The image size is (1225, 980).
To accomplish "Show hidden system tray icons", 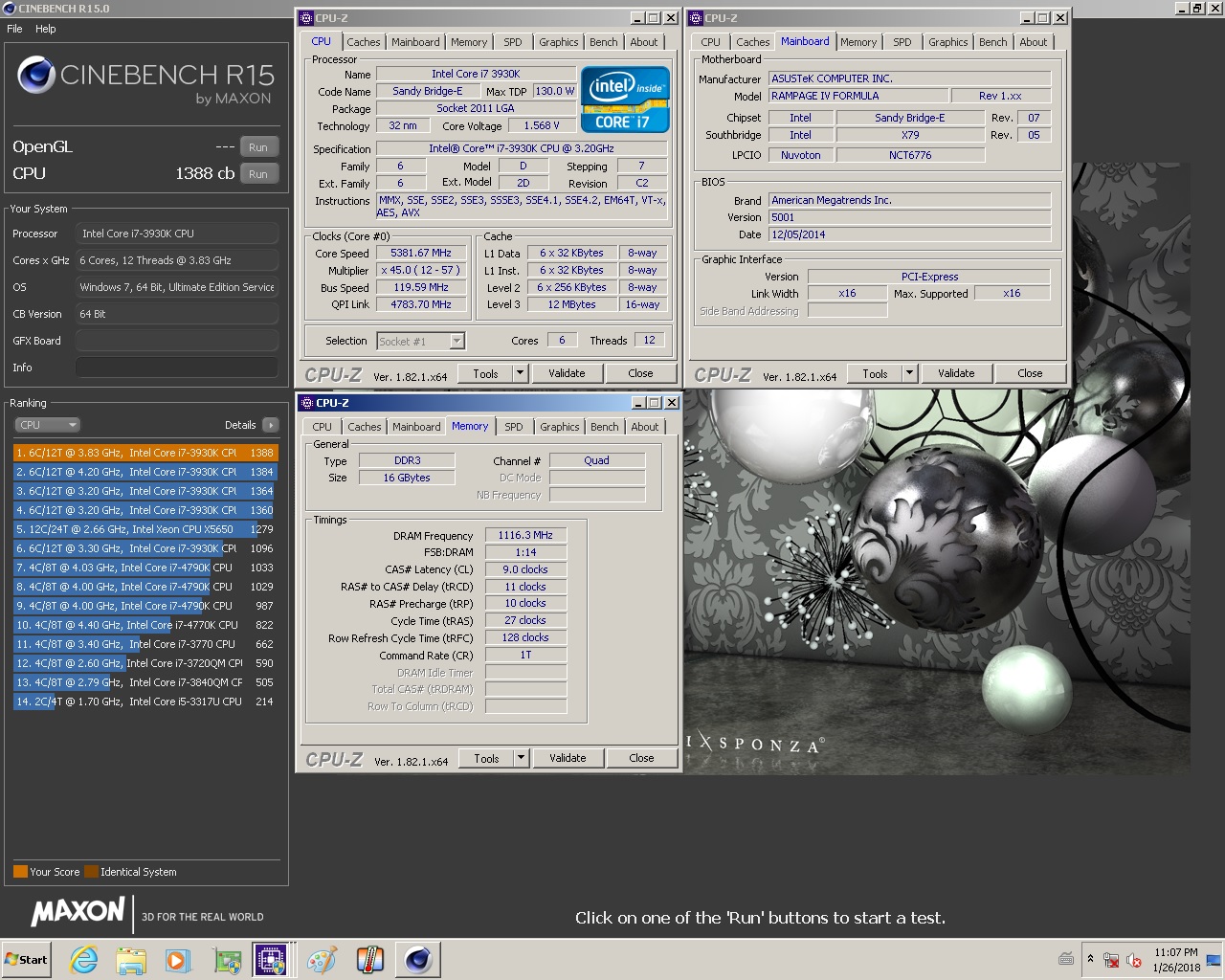I will click(1090, 959).
